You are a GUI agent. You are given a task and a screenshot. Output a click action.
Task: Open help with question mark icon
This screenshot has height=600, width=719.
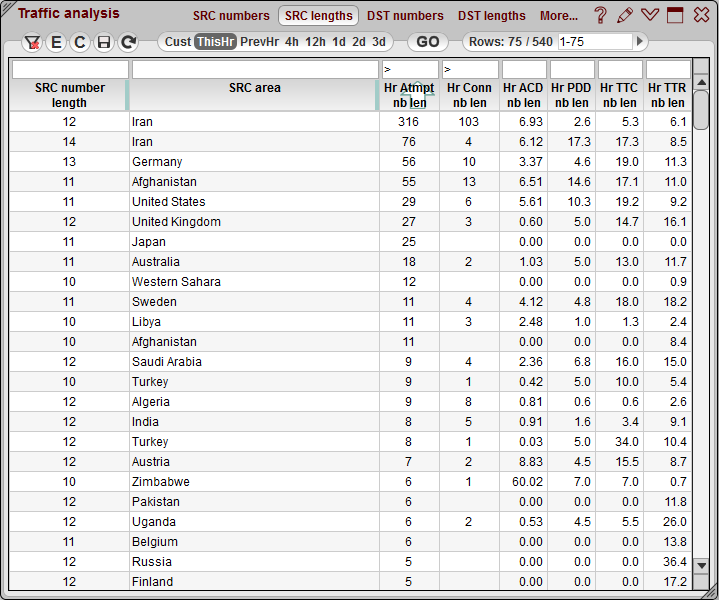coord(601,15)
